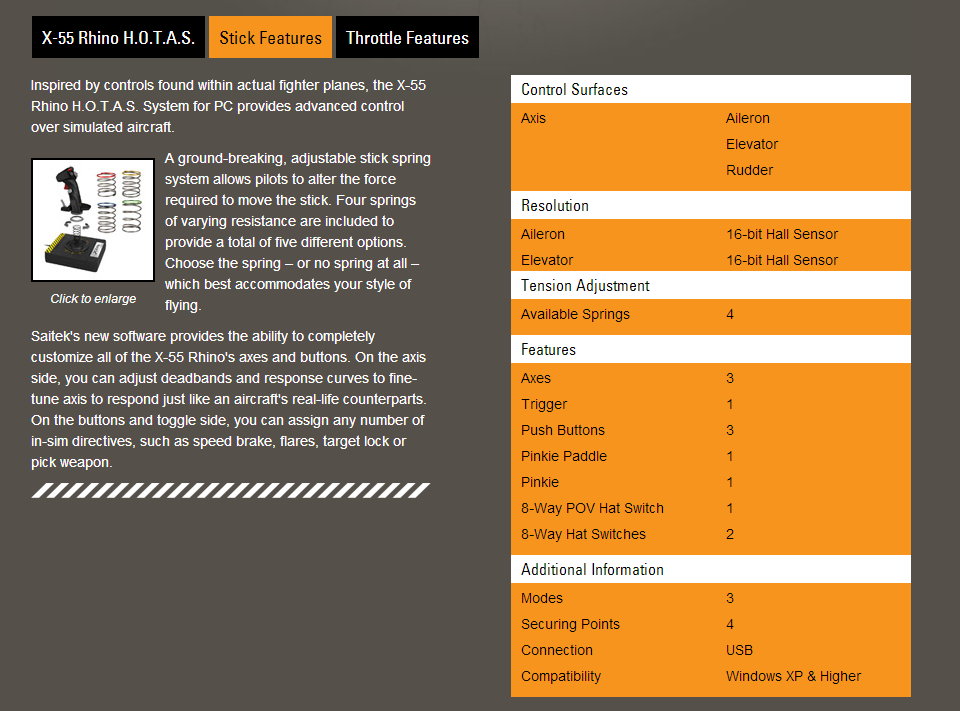The width and height of the screenshot is (960, 711).
Task: Select the Features section header
Action: (x=711, y=349)
